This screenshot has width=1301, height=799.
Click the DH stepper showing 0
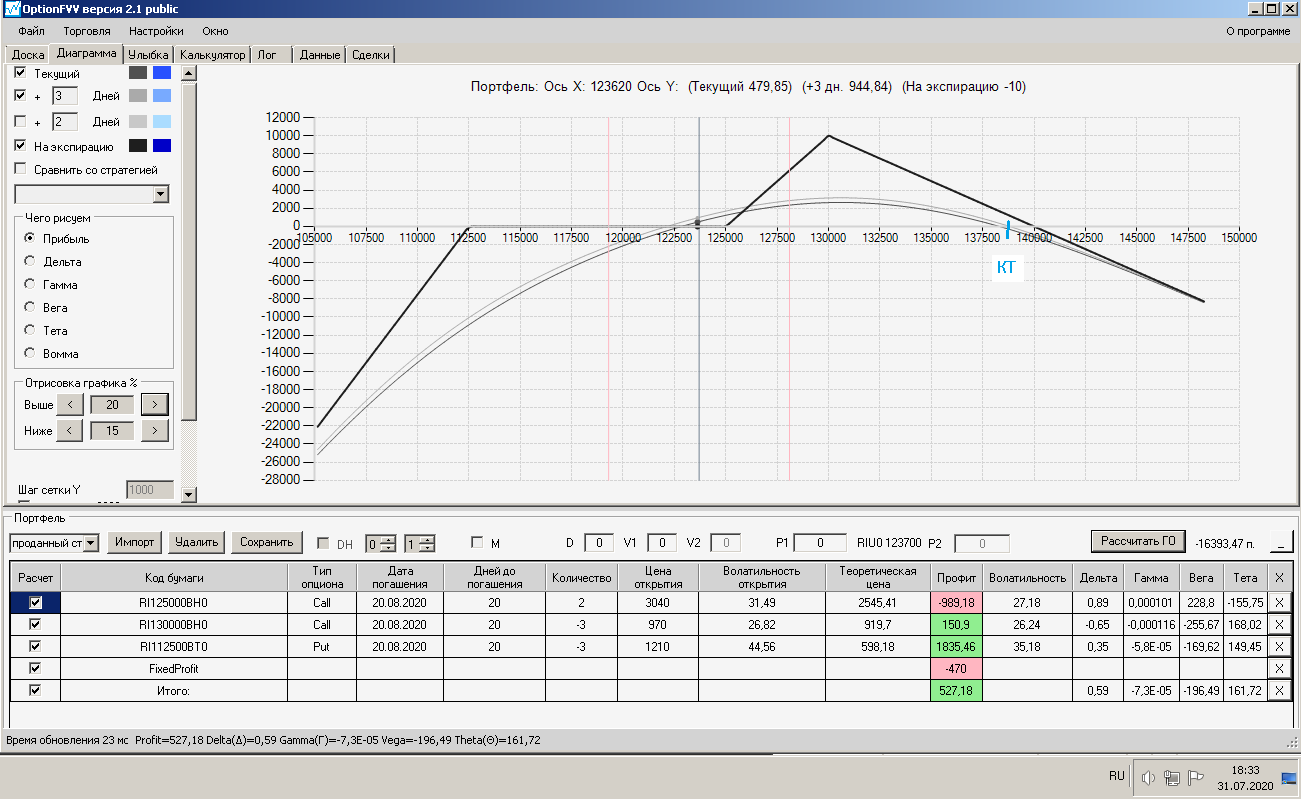coord(380,543)
